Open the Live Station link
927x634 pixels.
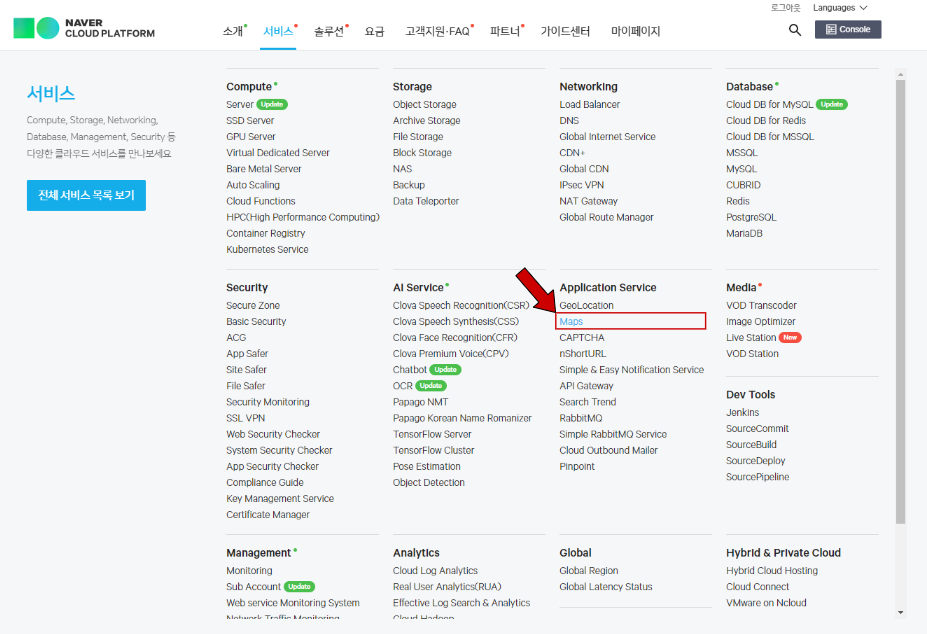click(751, 338)
